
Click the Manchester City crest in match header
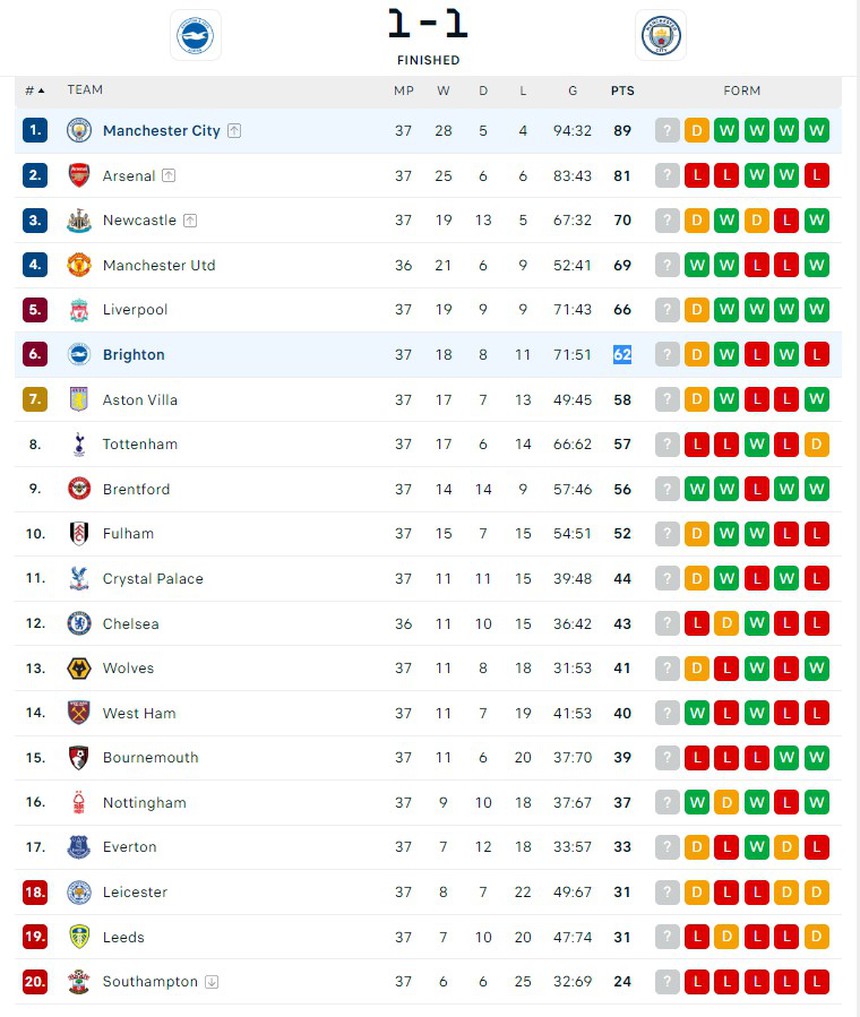[660, 36]
